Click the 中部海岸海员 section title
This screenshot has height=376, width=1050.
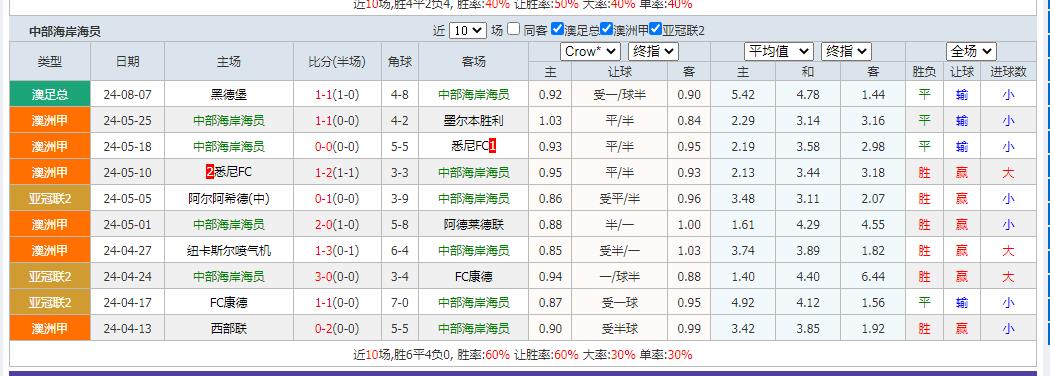pyautogui.click(x=65, y=31)
